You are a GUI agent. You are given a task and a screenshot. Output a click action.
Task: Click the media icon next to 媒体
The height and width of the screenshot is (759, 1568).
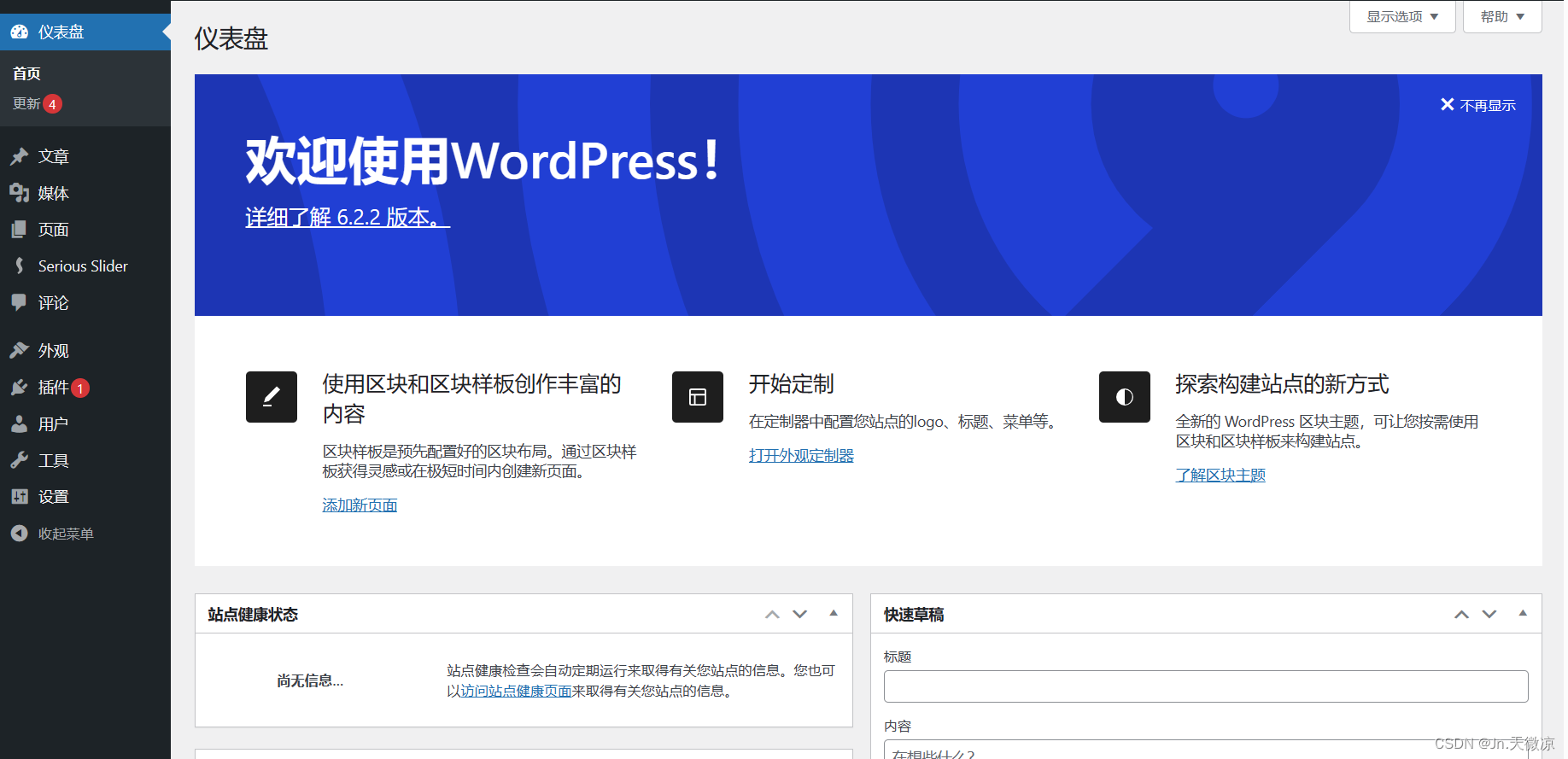coord(20,193)
